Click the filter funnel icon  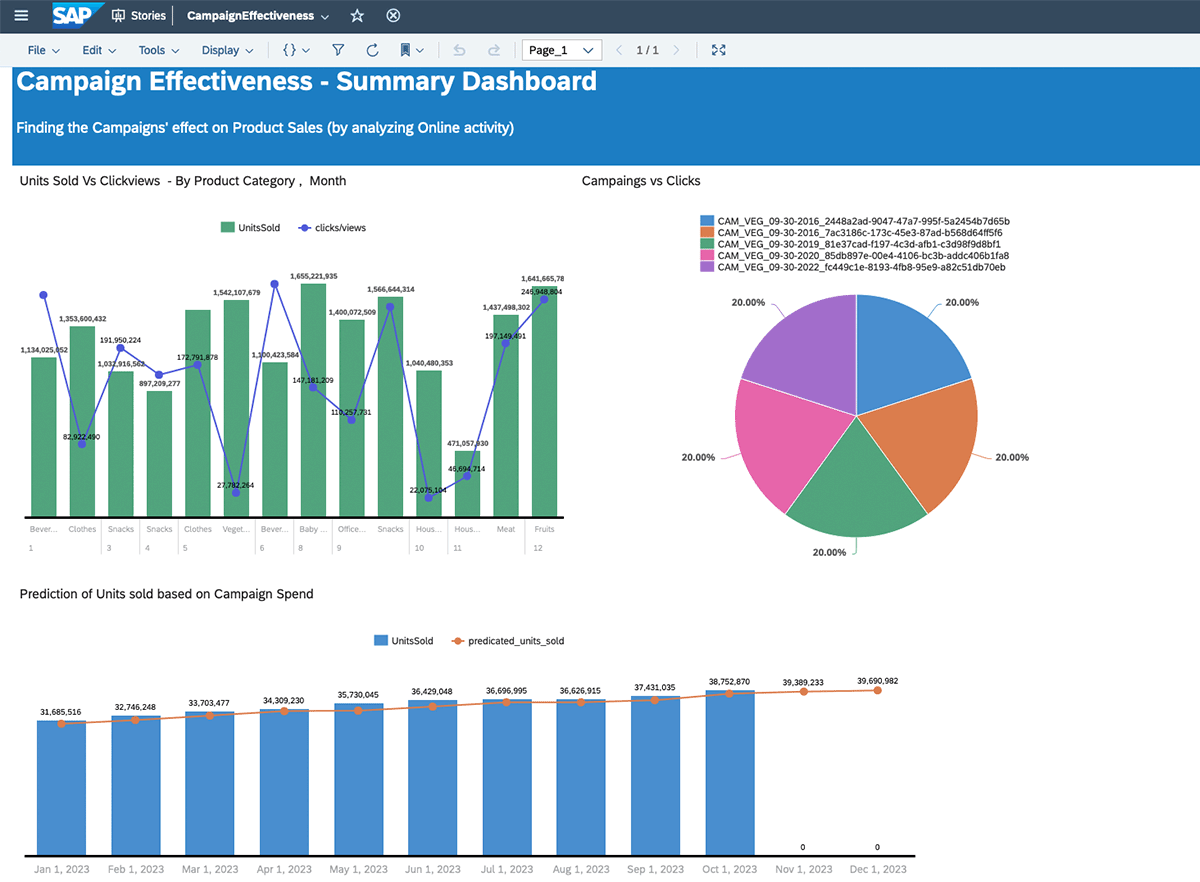pyautogui.click(x=338, y=50)
